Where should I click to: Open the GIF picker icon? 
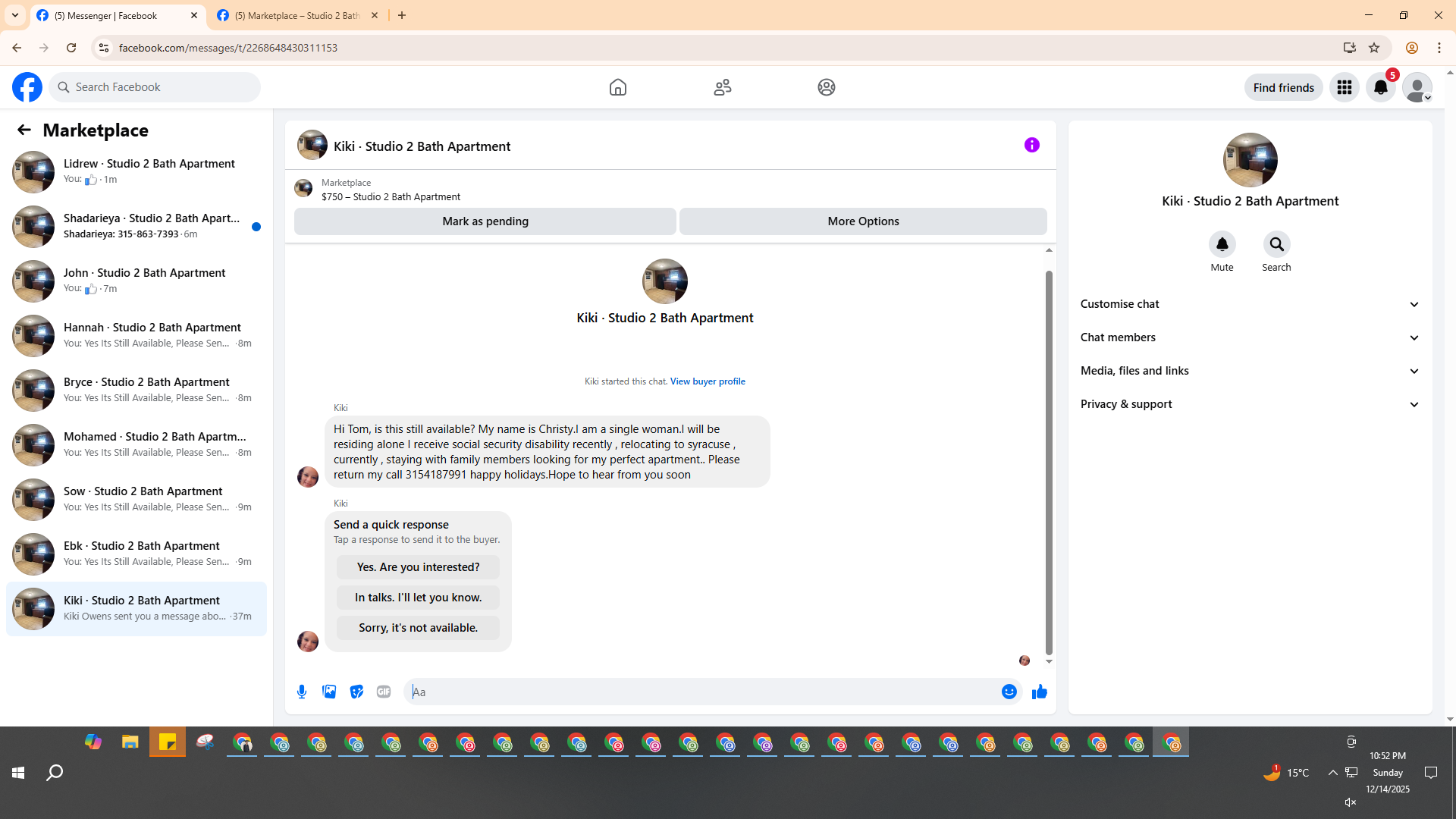[x=384, y=692]
